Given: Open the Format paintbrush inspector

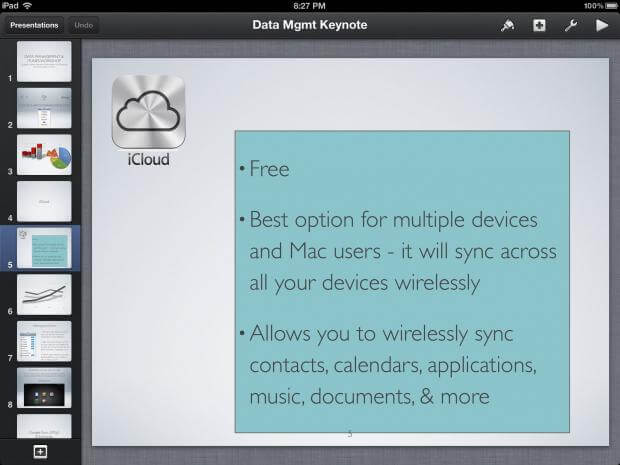Looking at the screenshot, I should pyautogui.click(x=507, y=25).
